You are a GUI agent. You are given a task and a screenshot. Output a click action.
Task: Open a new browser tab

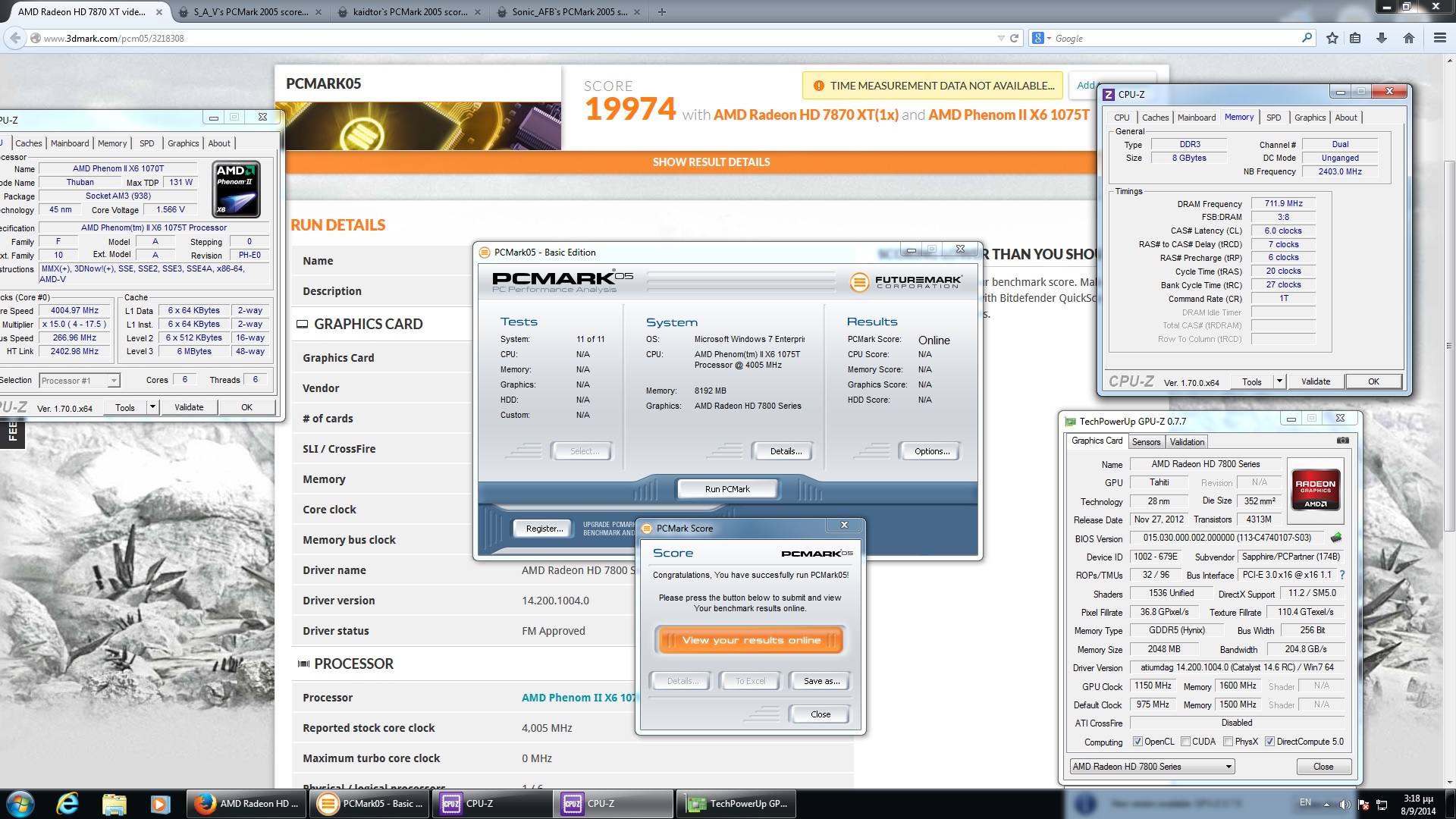tap(661, 11)
